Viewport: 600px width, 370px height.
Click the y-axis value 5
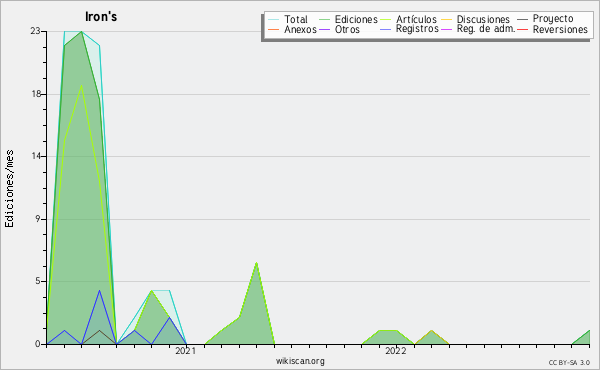[38, 281]
